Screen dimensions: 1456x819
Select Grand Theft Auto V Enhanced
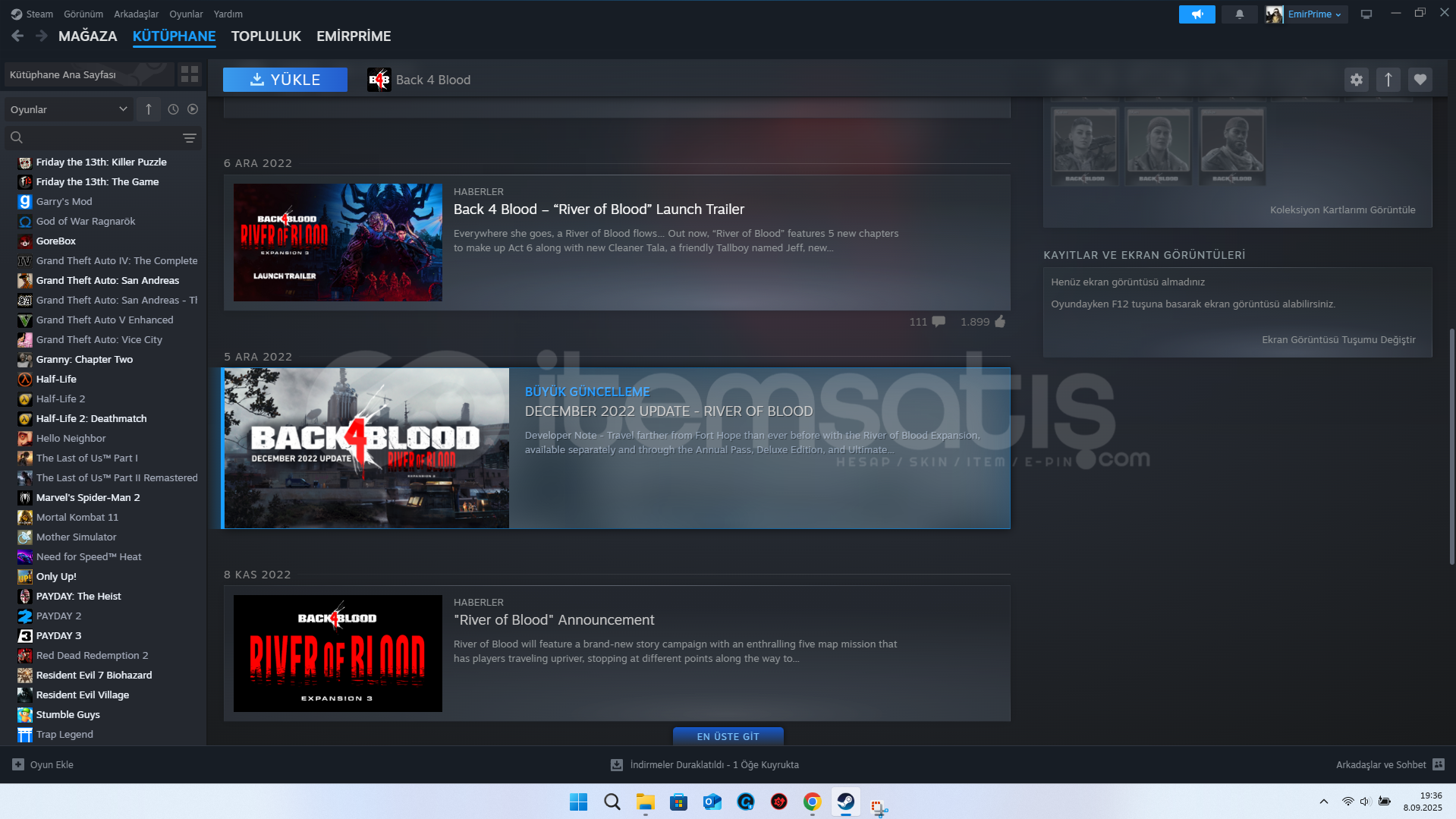106,320
